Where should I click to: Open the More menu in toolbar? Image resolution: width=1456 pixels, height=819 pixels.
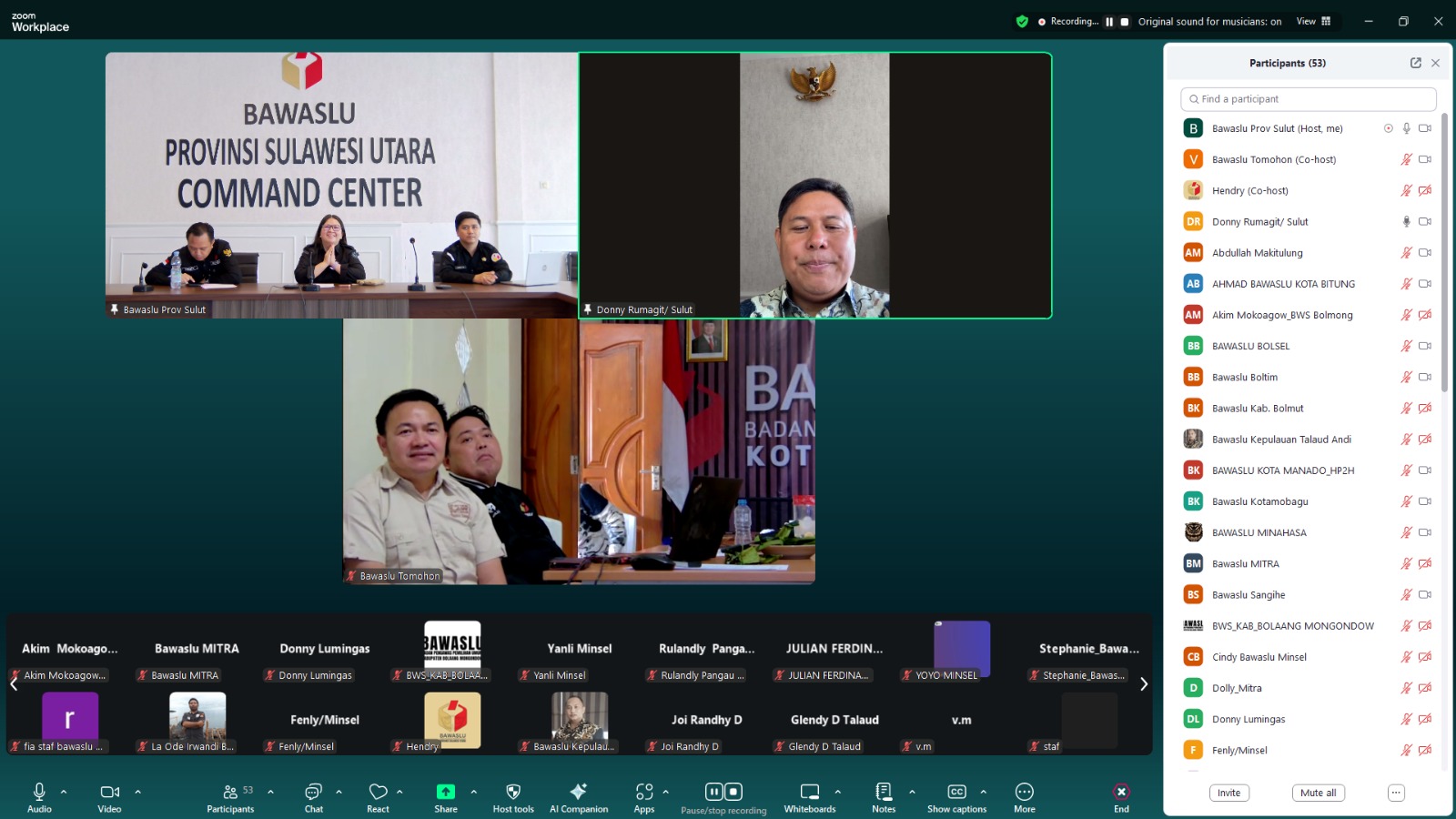[x=1024, y=792]
